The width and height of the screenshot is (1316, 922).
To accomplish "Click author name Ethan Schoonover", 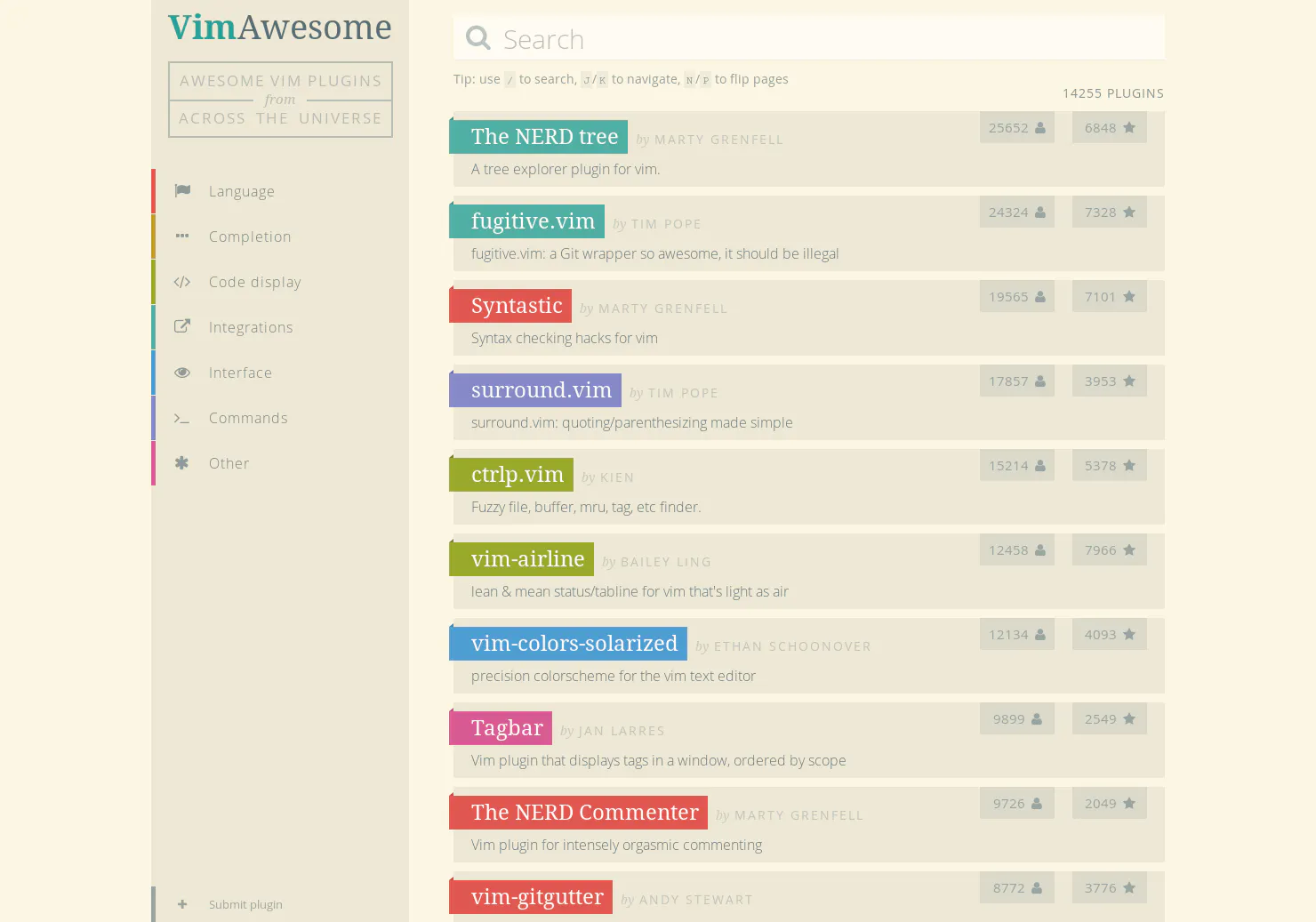I will coord(792,646).
